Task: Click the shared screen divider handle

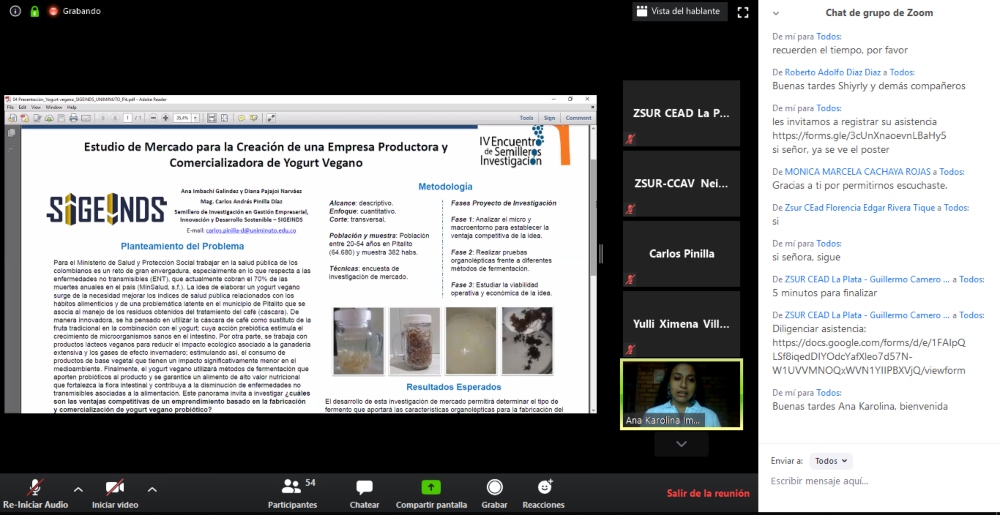Action: 601,254
